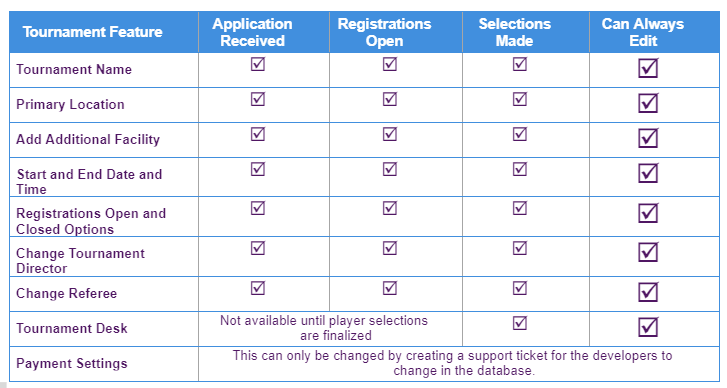Click Change Tournament Director Registrations Open checkbox
This screenshot has height=388, width=727.
click(389, 248)
